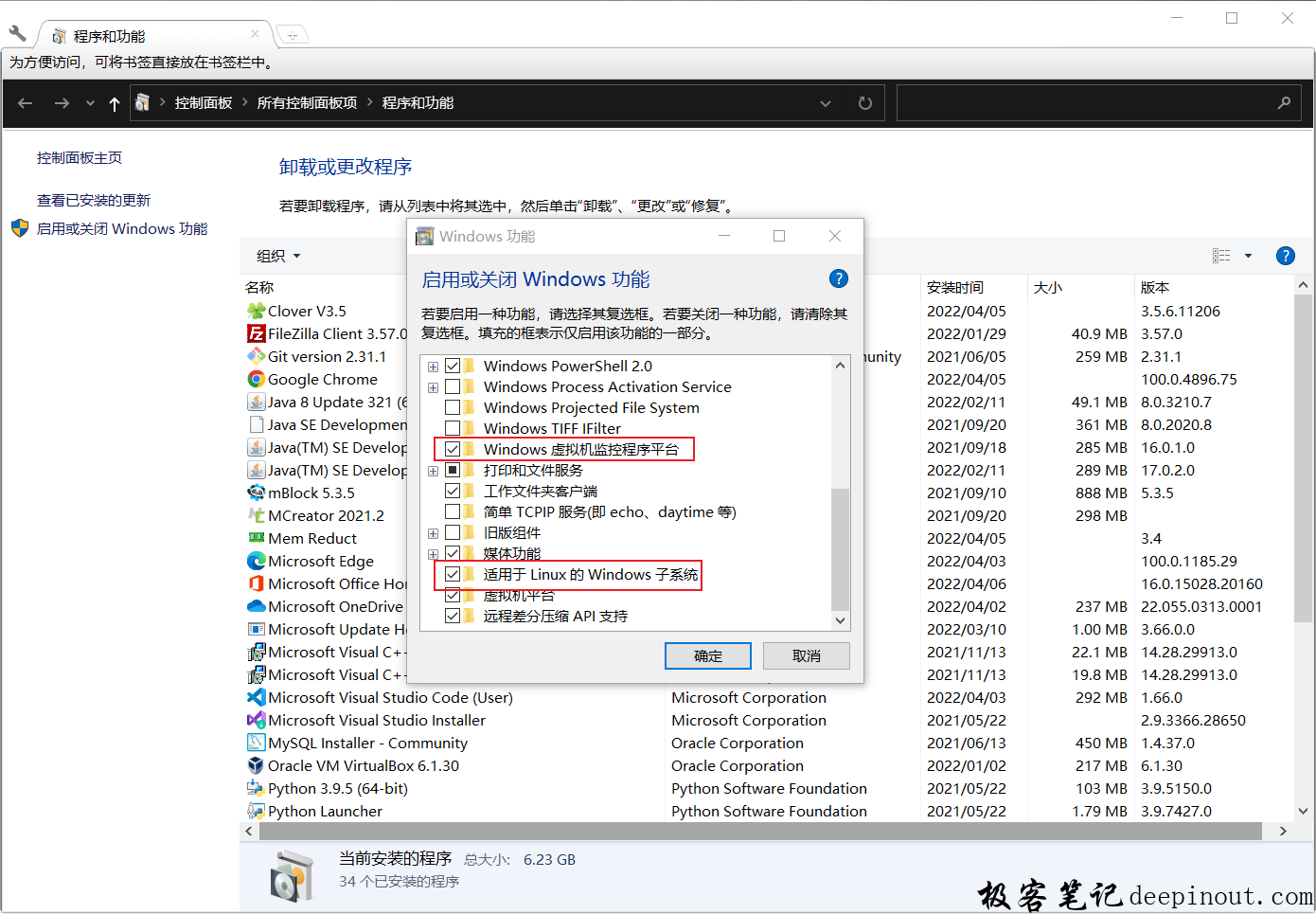1316x914 pixels.
Task: Open help in Programs and Features toolbar
Action: (x=1285, y=256)
